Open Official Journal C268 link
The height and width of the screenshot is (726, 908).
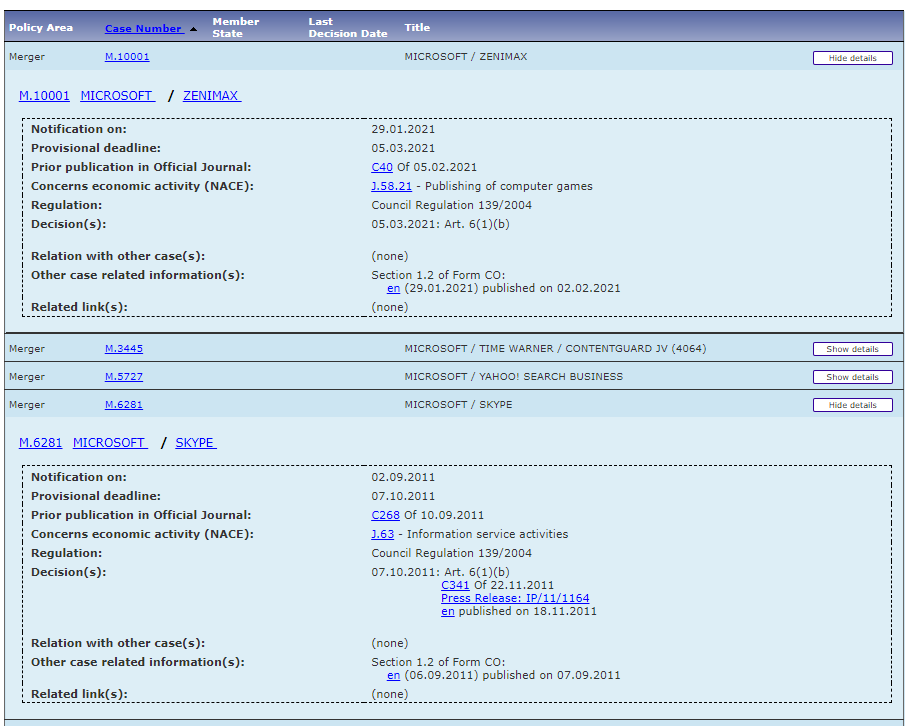pyautogui.click(x=385, y=515)
